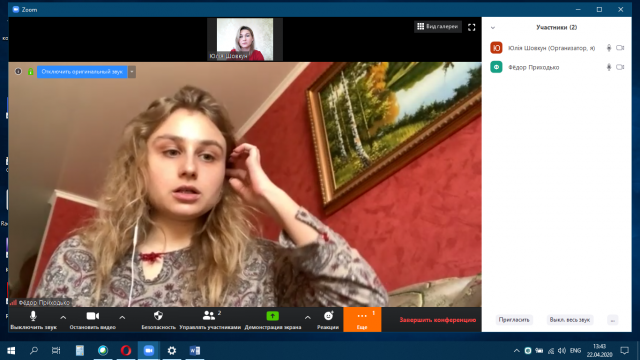Viewport: 640px width, 360px height.
Task: Open more options ellipsis in participants panel
Action: [612, 320]
